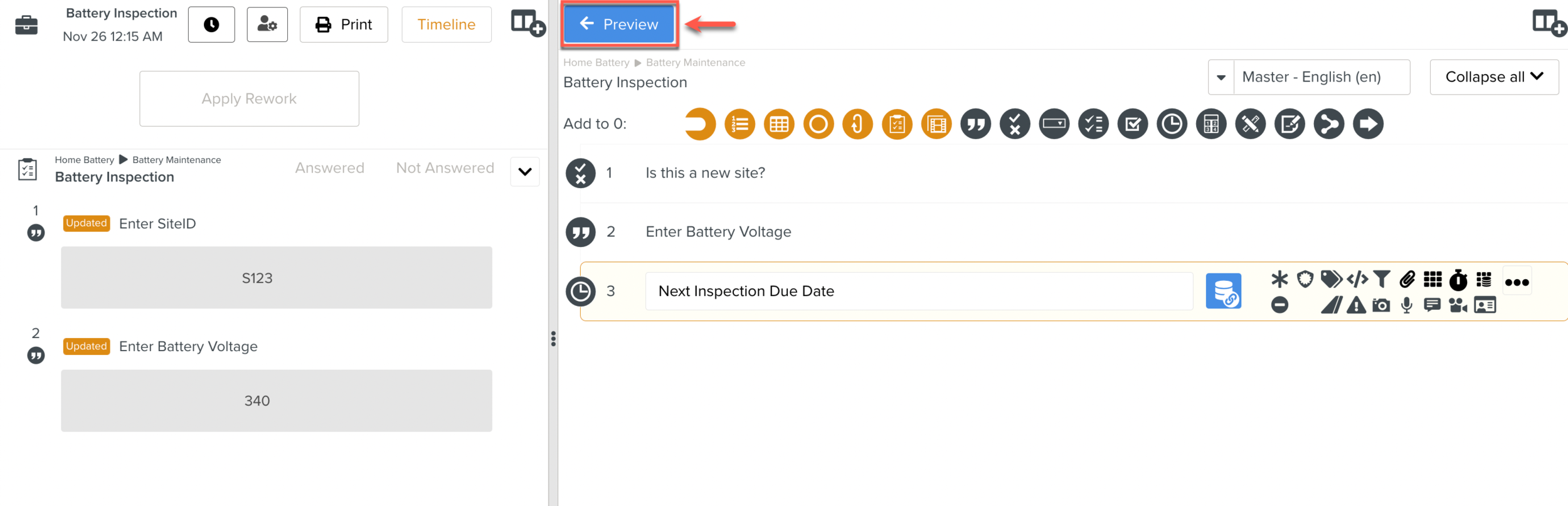Add a numbered list item from toolbar

(739, 124)
